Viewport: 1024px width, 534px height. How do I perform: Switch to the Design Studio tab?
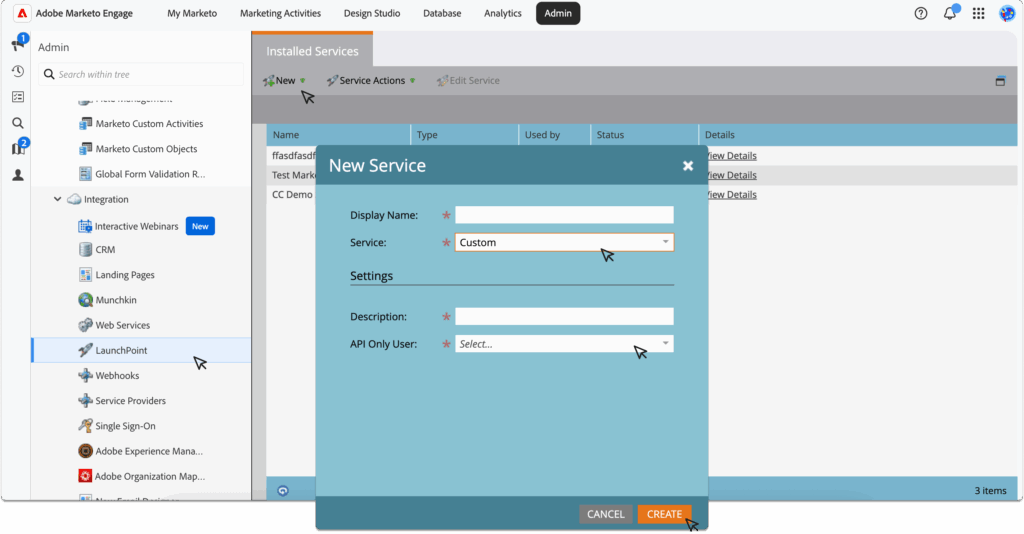pos(371,13)
